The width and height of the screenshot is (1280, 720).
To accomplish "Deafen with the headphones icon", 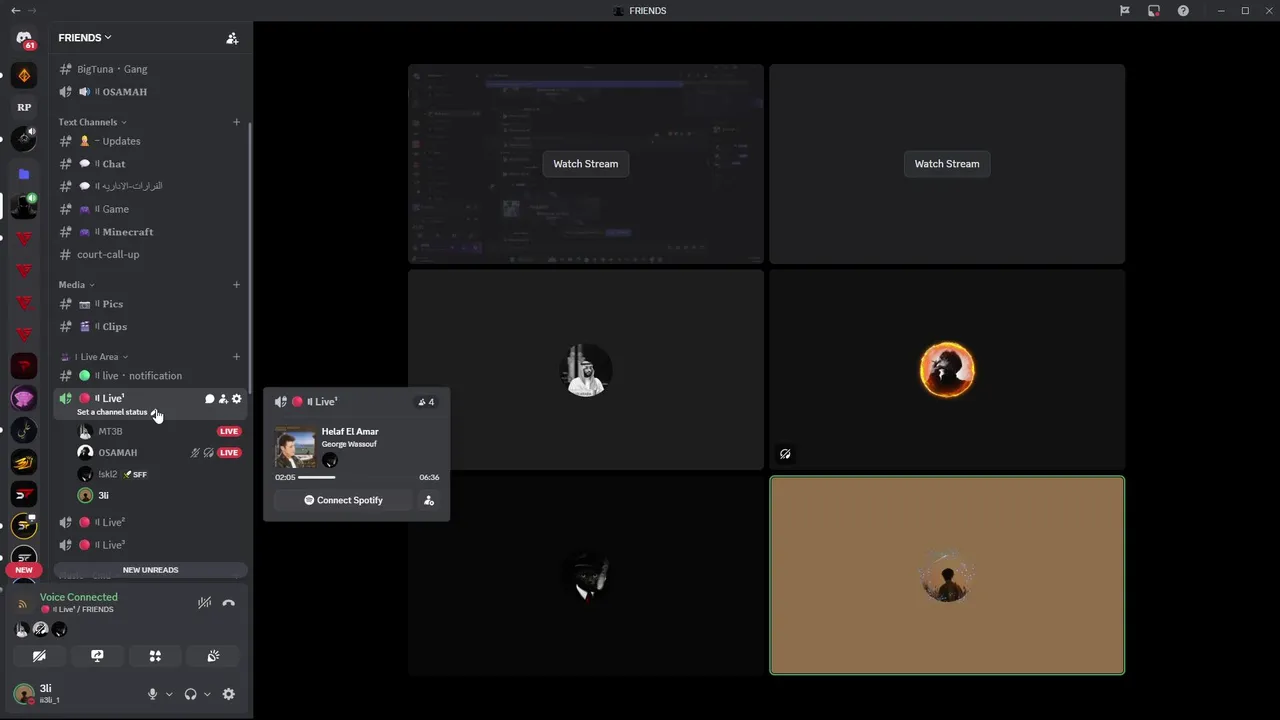I will (x=190, y=694).
